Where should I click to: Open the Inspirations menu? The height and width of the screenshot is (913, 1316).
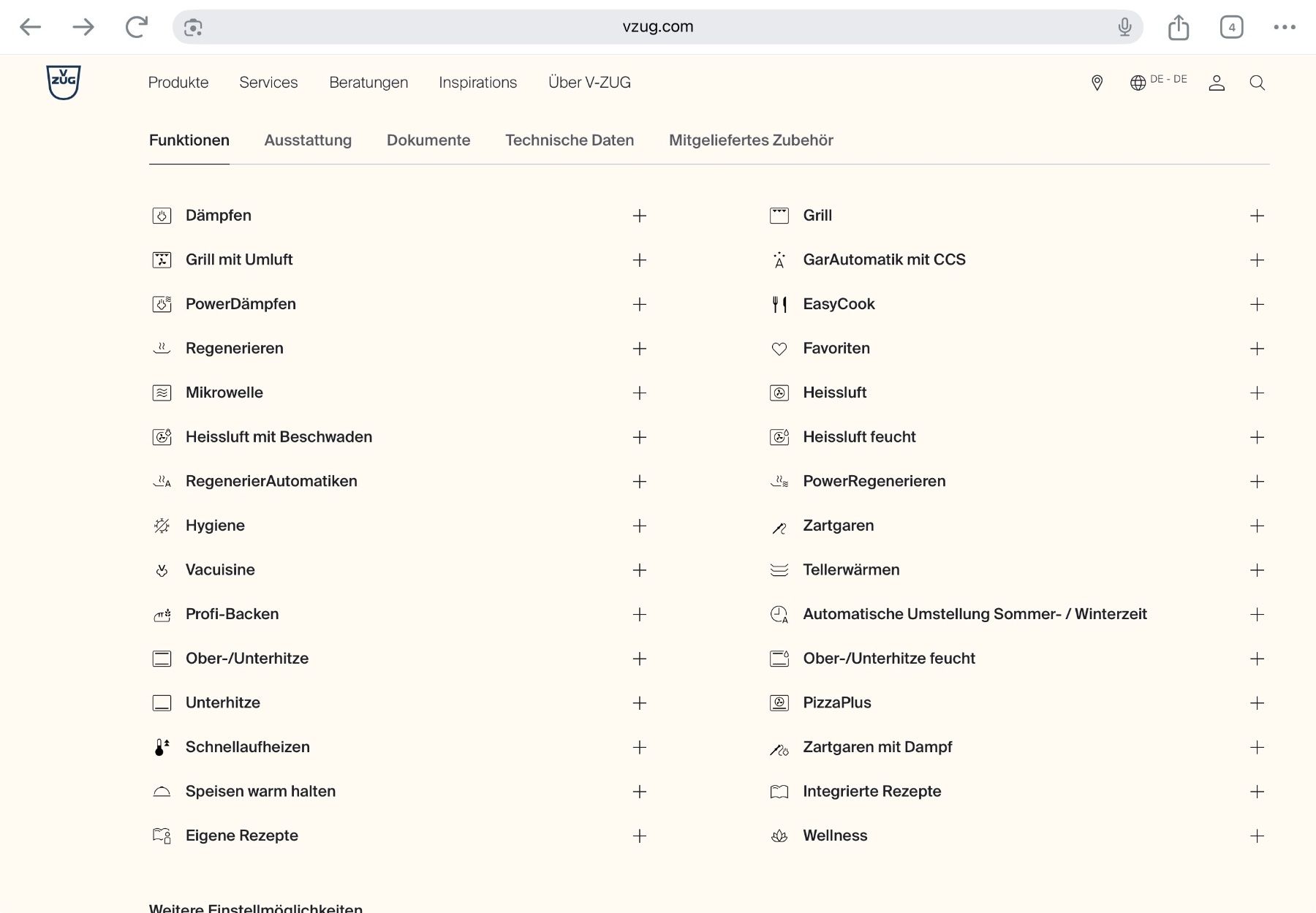(x=478, y=83)
